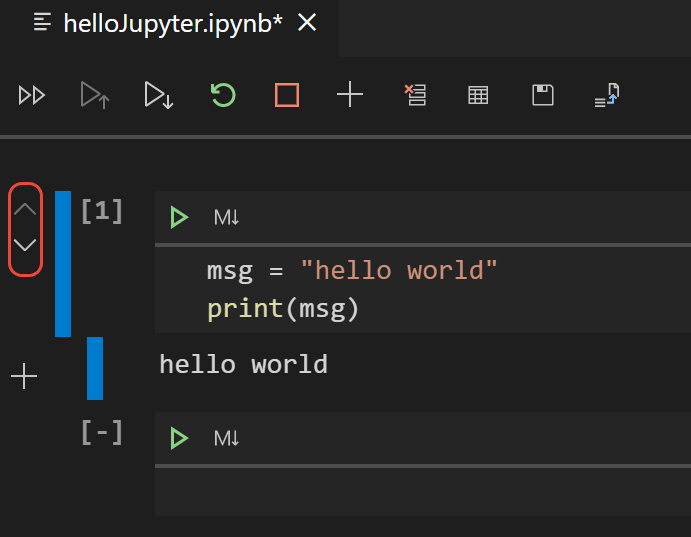
Task: Click the [1] execution count label
Action: click(102, 211)
